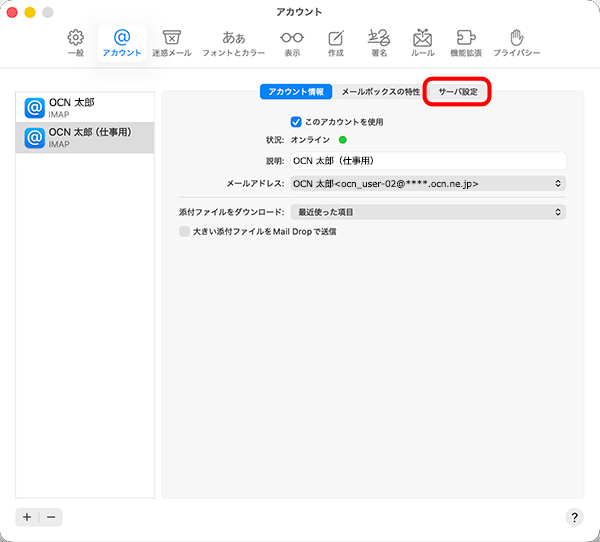This screenshot has width=600, height=542.
Task: Open the 機能拡張 extensions pane
Action: (x=466, y=42)
